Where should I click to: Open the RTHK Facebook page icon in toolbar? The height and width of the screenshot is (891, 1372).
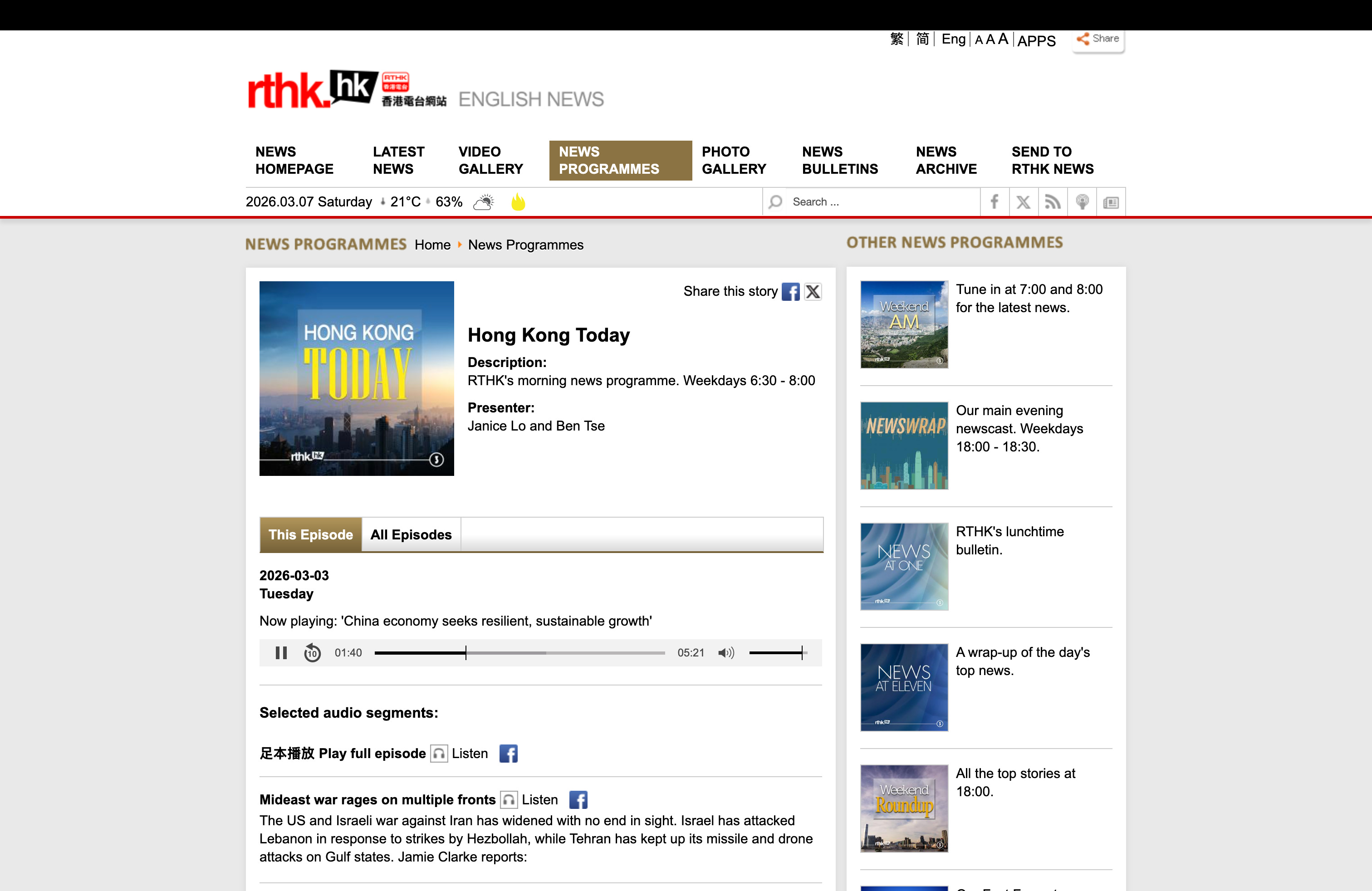coord(995,202)
